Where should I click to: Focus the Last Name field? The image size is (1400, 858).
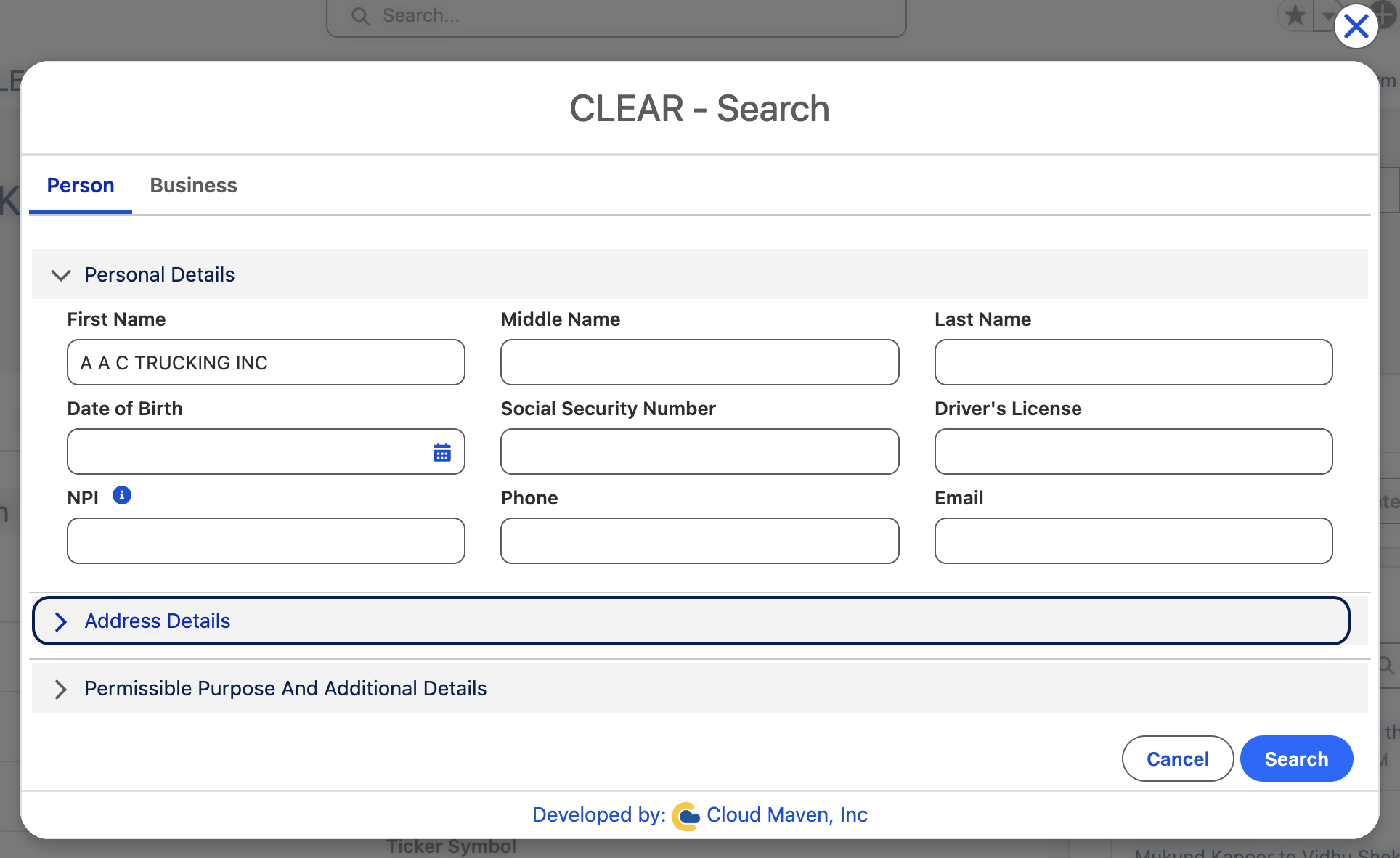[1134, 362]
